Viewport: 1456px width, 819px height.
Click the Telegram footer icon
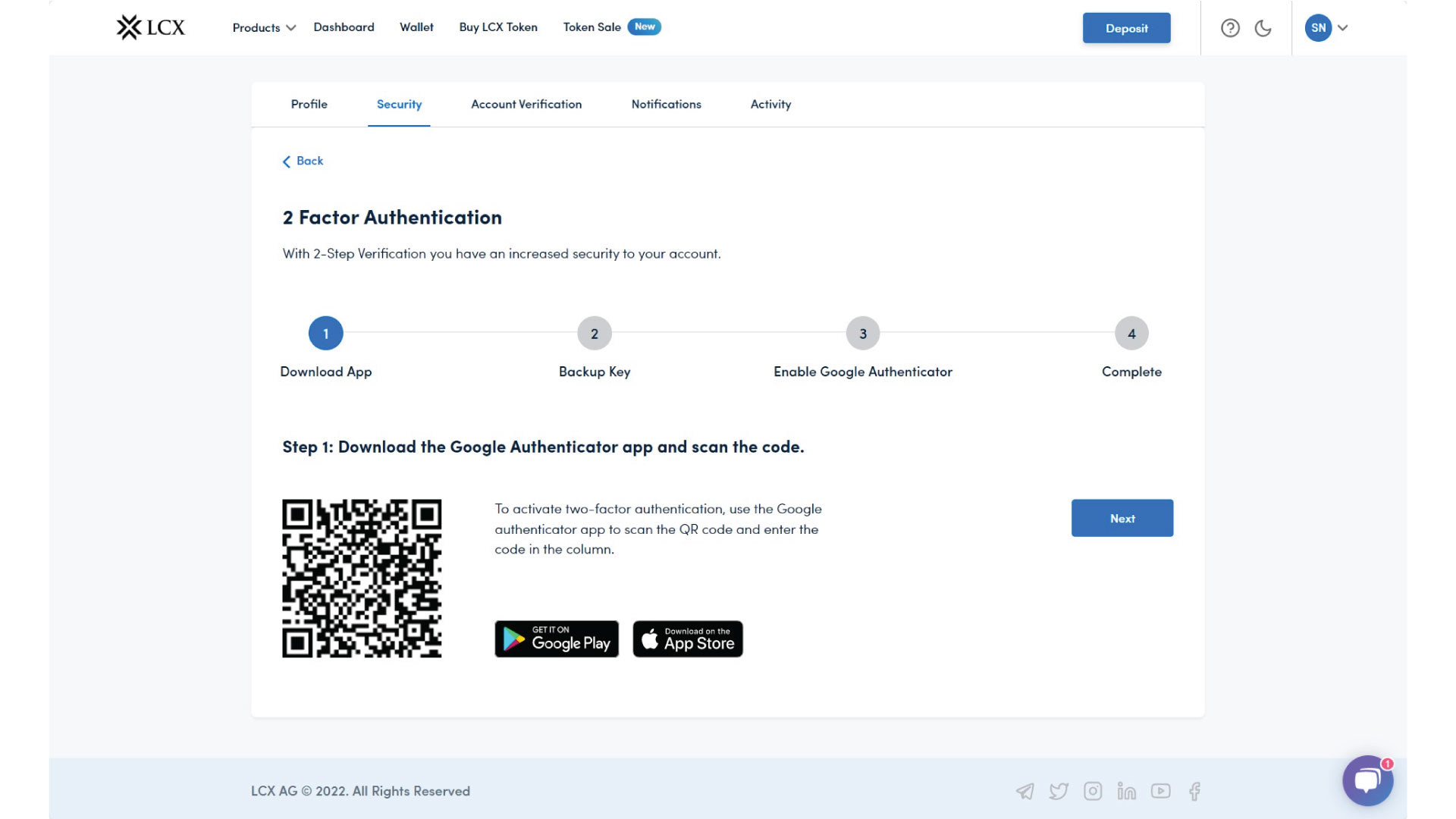tap(1025, 792)
